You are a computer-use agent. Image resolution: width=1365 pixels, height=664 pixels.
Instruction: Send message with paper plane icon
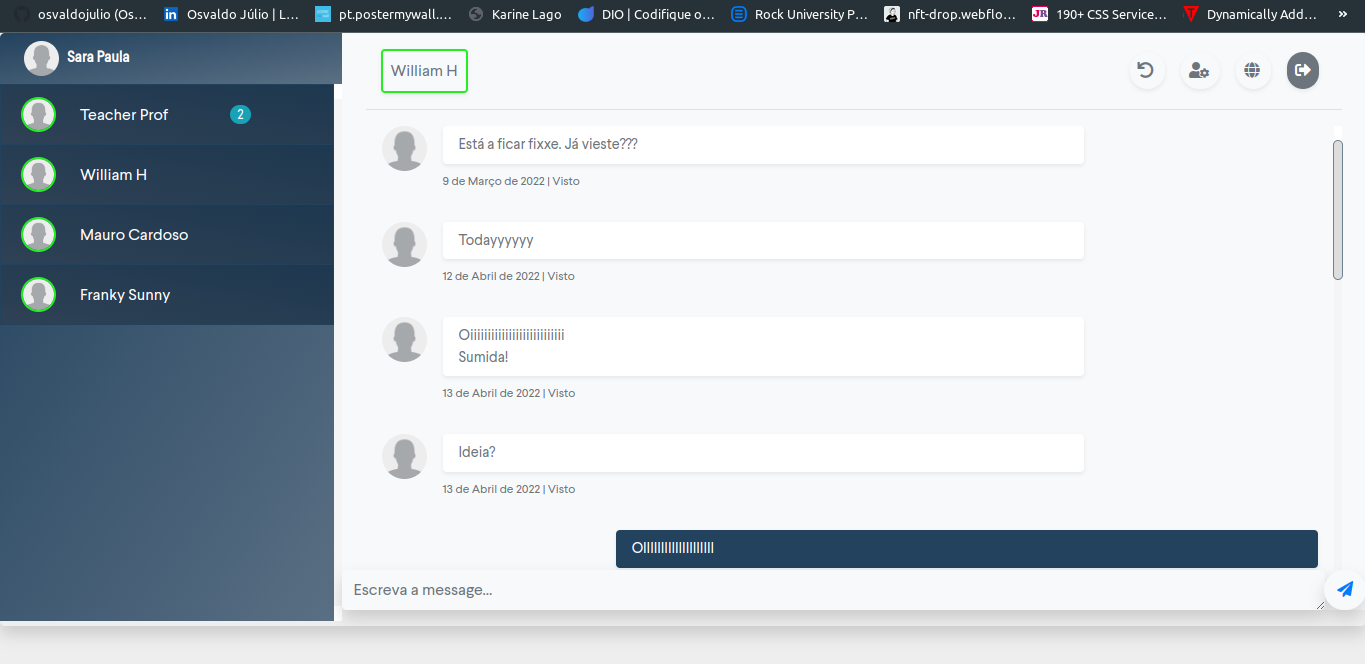1344,589
